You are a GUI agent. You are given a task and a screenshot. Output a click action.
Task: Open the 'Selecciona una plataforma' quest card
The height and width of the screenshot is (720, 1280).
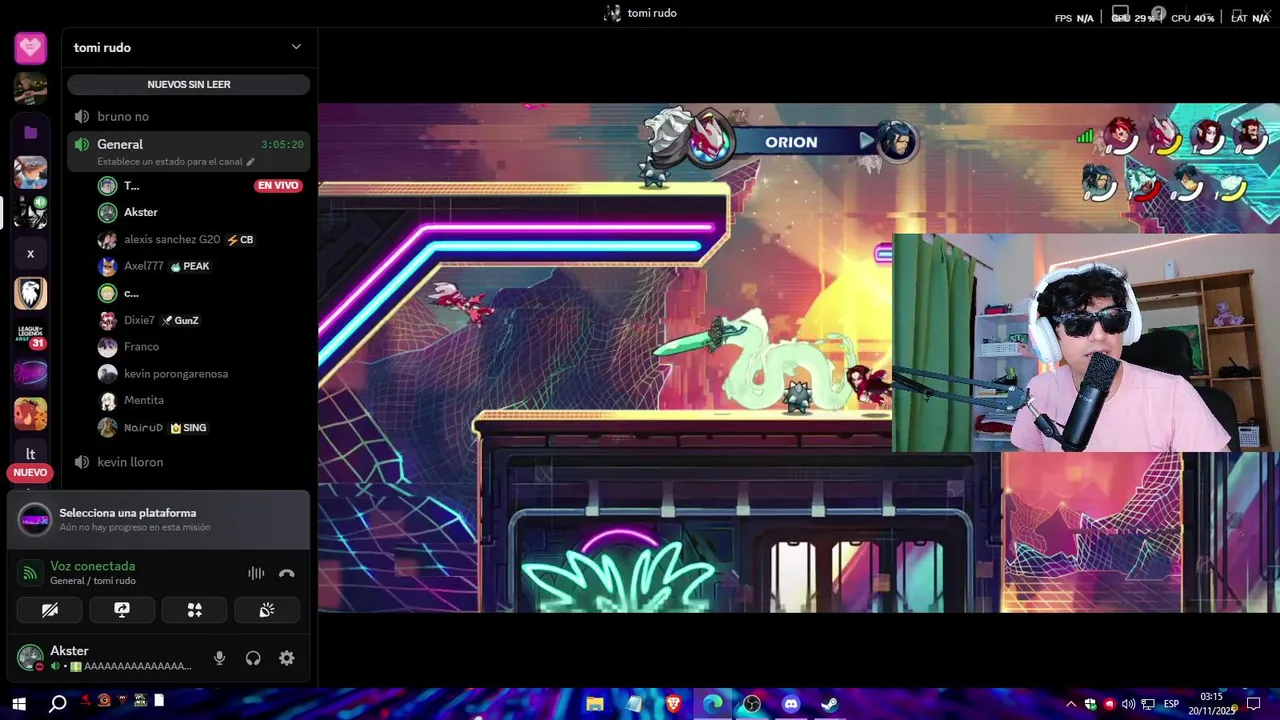(x=158, y=519)
